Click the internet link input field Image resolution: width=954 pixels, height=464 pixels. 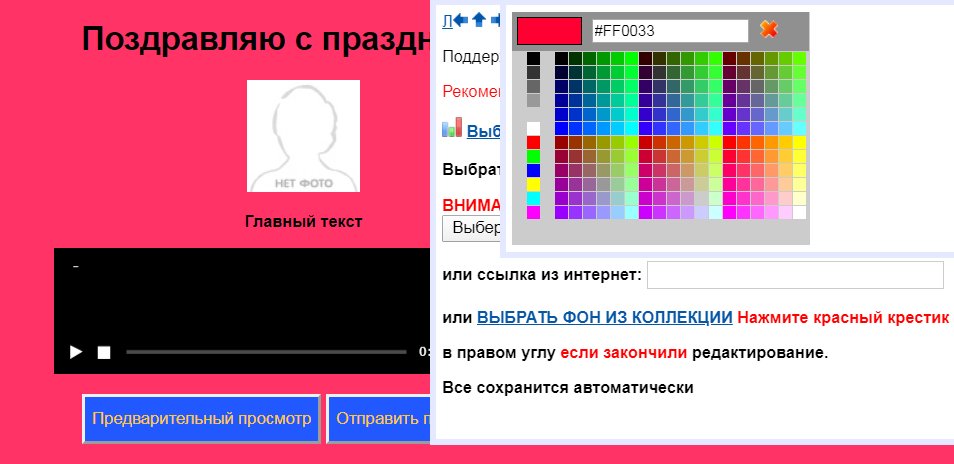point(795,275)
